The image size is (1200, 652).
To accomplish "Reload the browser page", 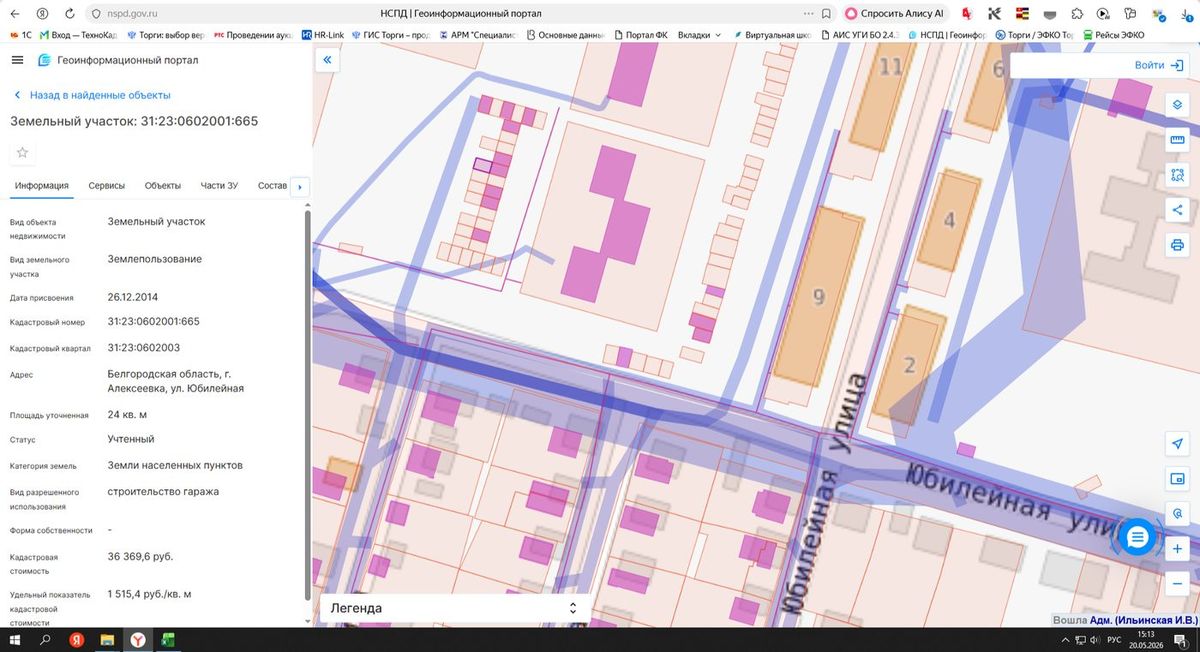I will pos(69,14).
